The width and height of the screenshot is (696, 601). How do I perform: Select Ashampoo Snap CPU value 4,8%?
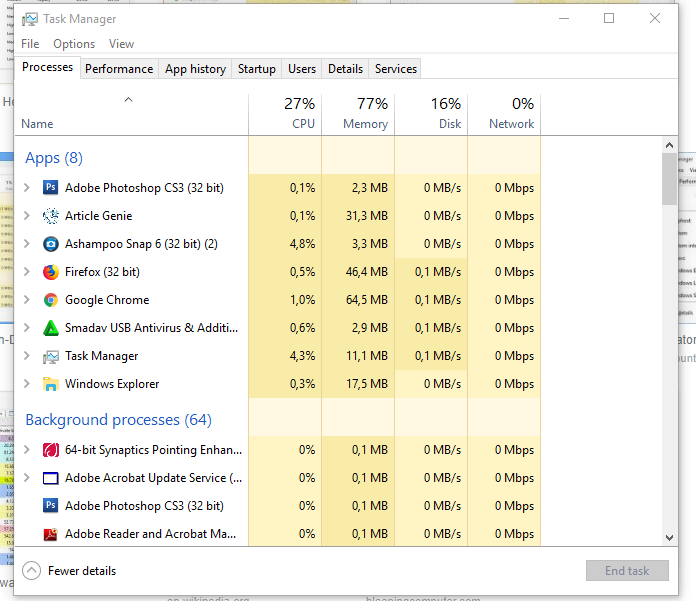[x=302, y=244]
